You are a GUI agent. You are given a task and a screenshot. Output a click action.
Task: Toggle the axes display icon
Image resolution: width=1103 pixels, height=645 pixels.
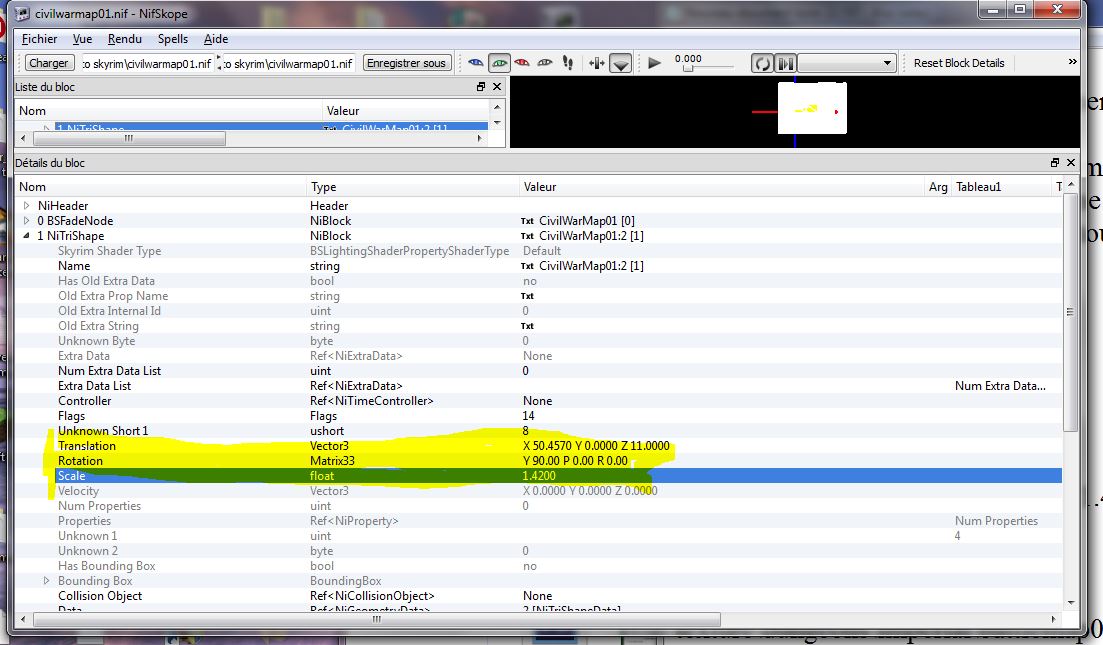[597, 63]
